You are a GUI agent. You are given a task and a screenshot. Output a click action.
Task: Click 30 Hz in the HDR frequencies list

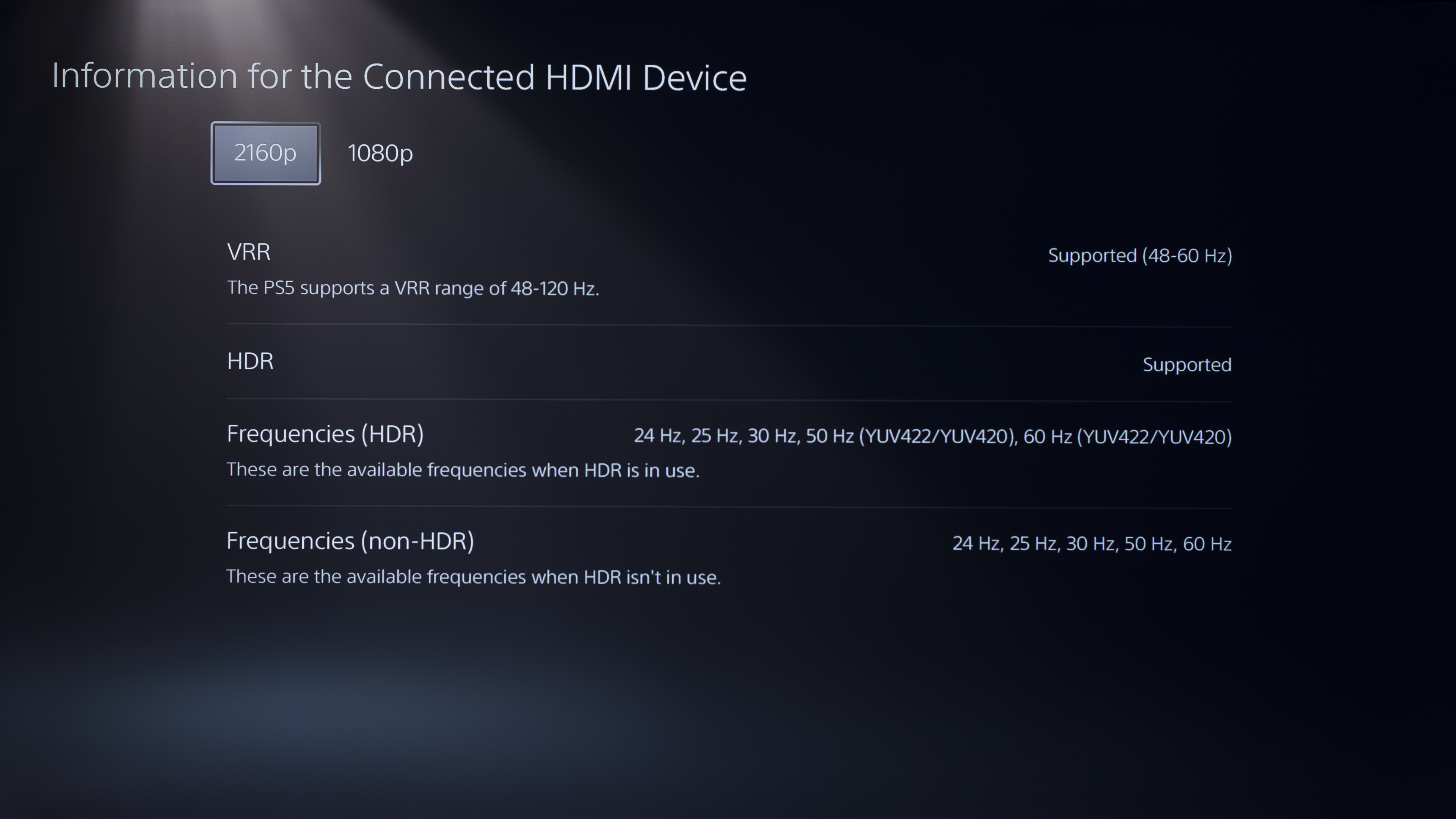coord(772,436)
